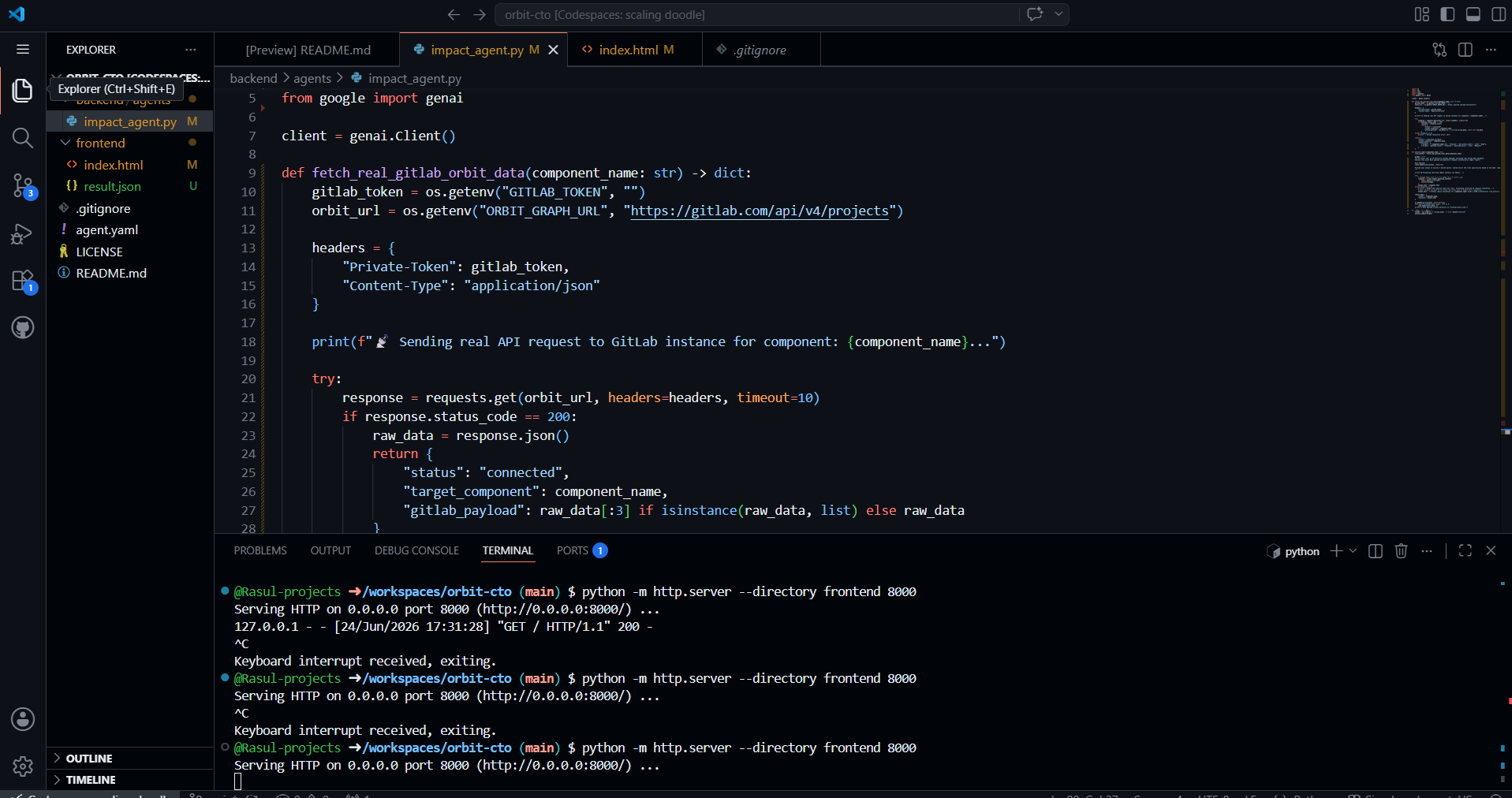Split the terminal pane

[1376, 551]
